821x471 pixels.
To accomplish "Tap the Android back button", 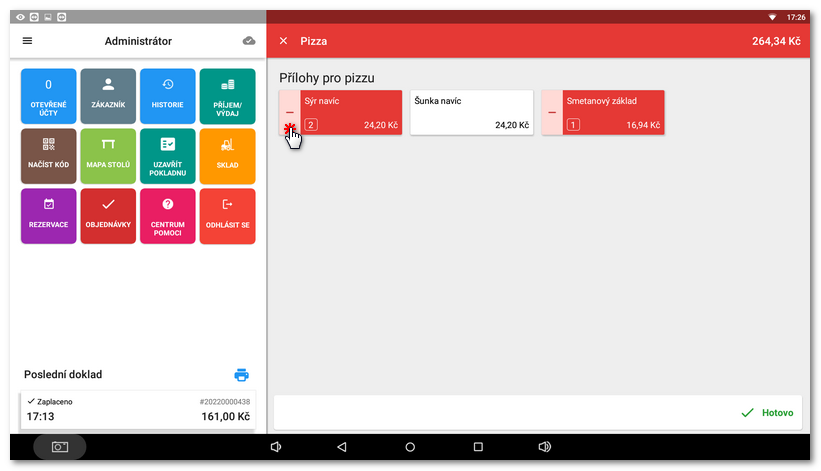I will 342,447.
